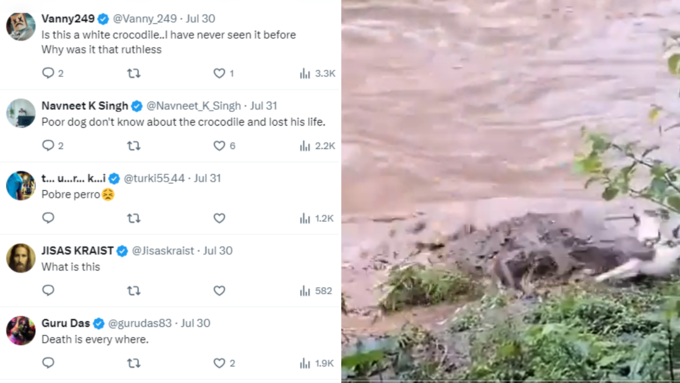
Task: Reply to Vanny249's white crocodile tweet
Action: 52,73
